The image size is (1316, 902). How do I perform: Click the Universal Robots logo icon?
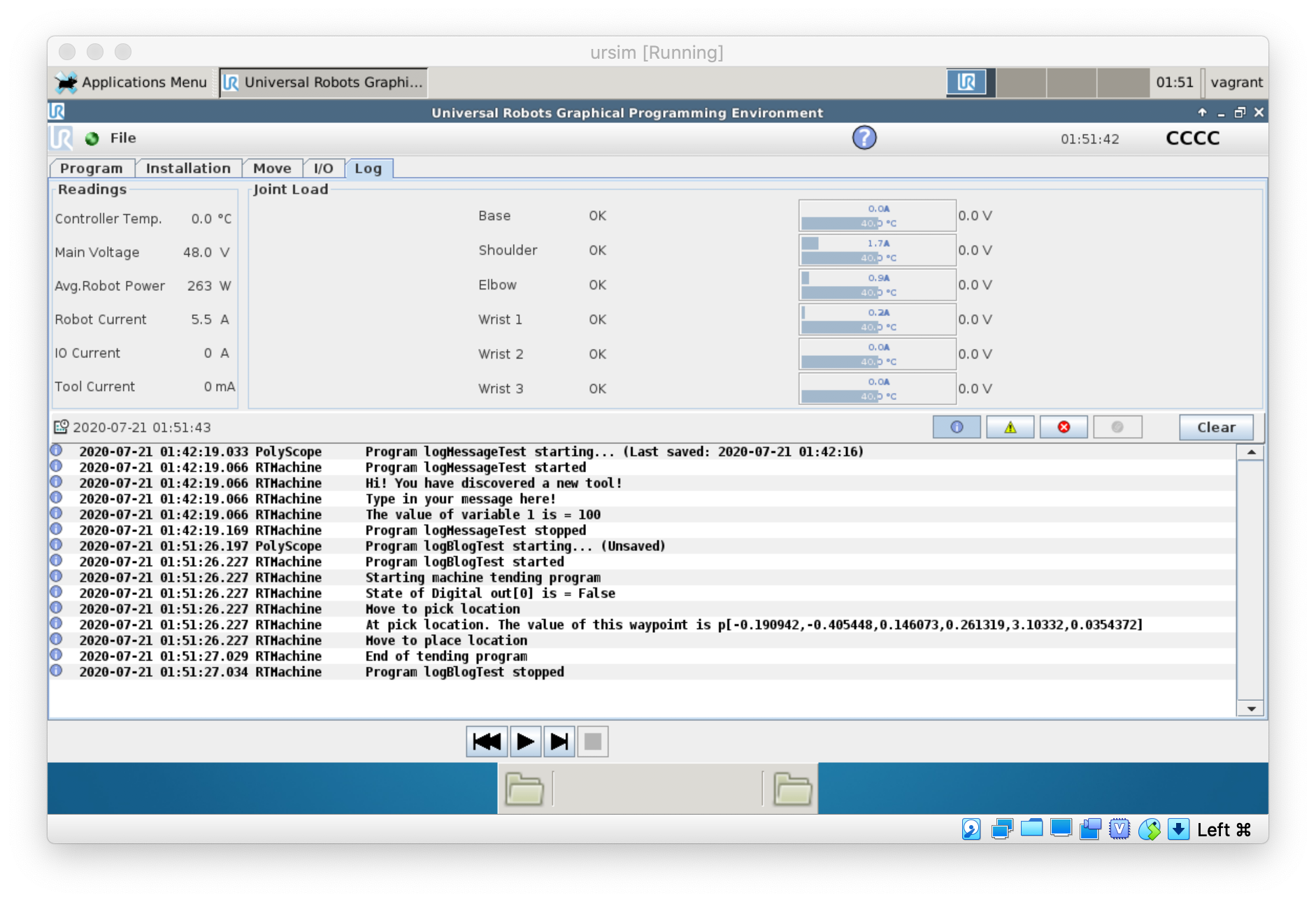pyautogui.click(x=61, y=137)
